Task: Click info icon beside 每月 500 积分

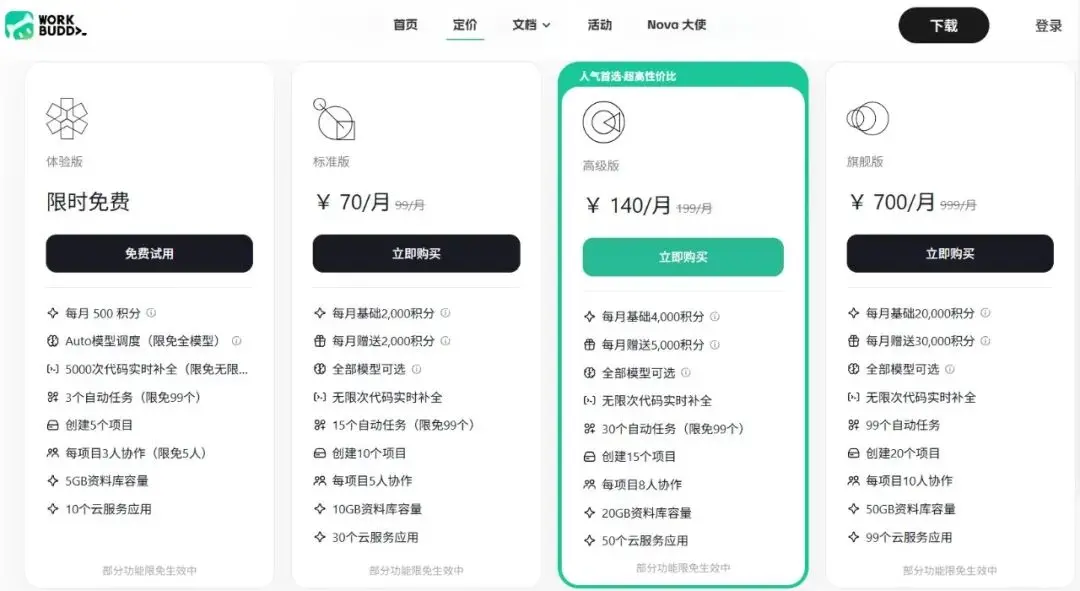Action: click(x=152, y=313)
